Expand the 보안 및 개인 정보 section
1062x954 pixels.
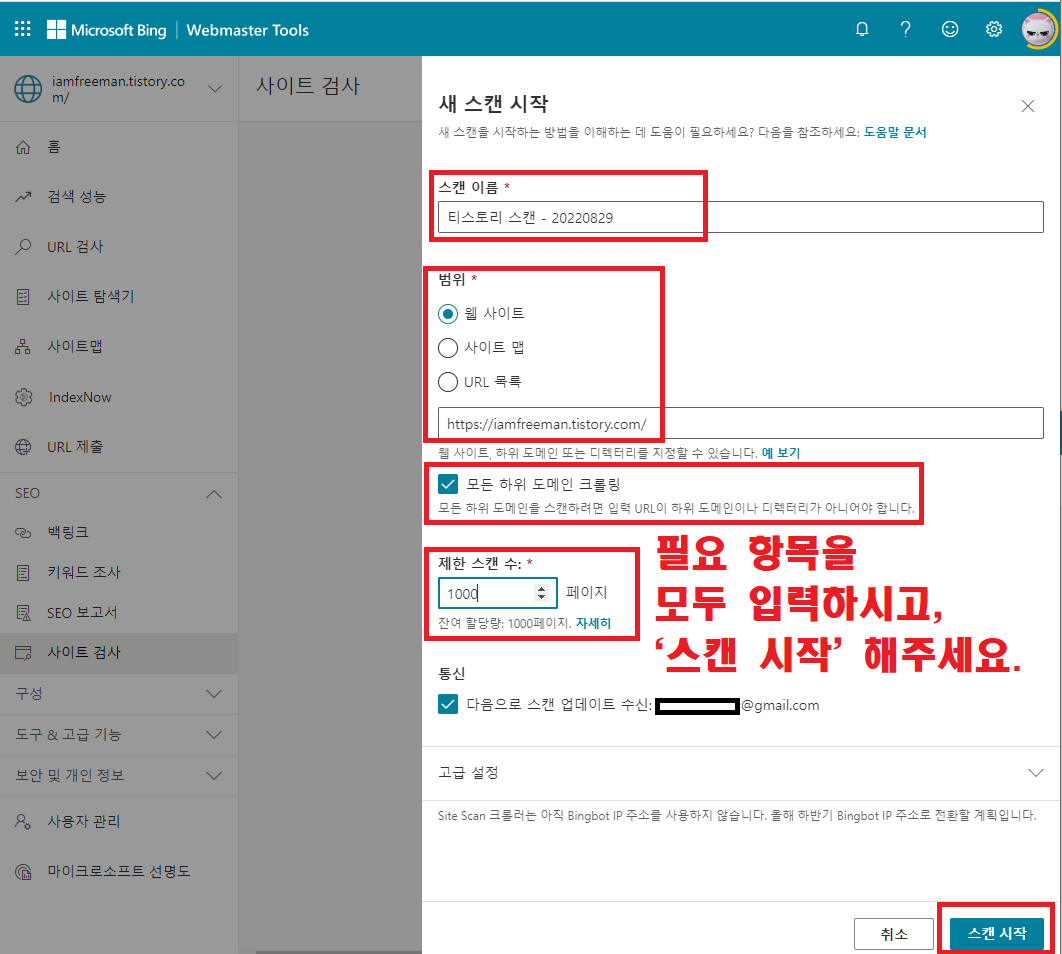pyautogui.click(x=214, y=775)
